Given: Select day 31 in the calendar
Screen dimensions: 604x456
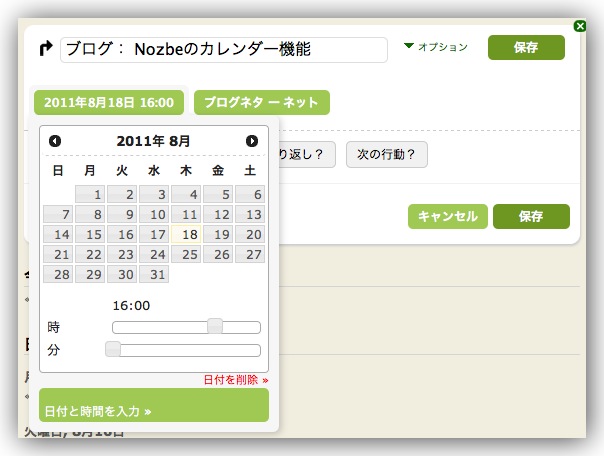Looking at the screenshot, I should (x=154, y=274).
